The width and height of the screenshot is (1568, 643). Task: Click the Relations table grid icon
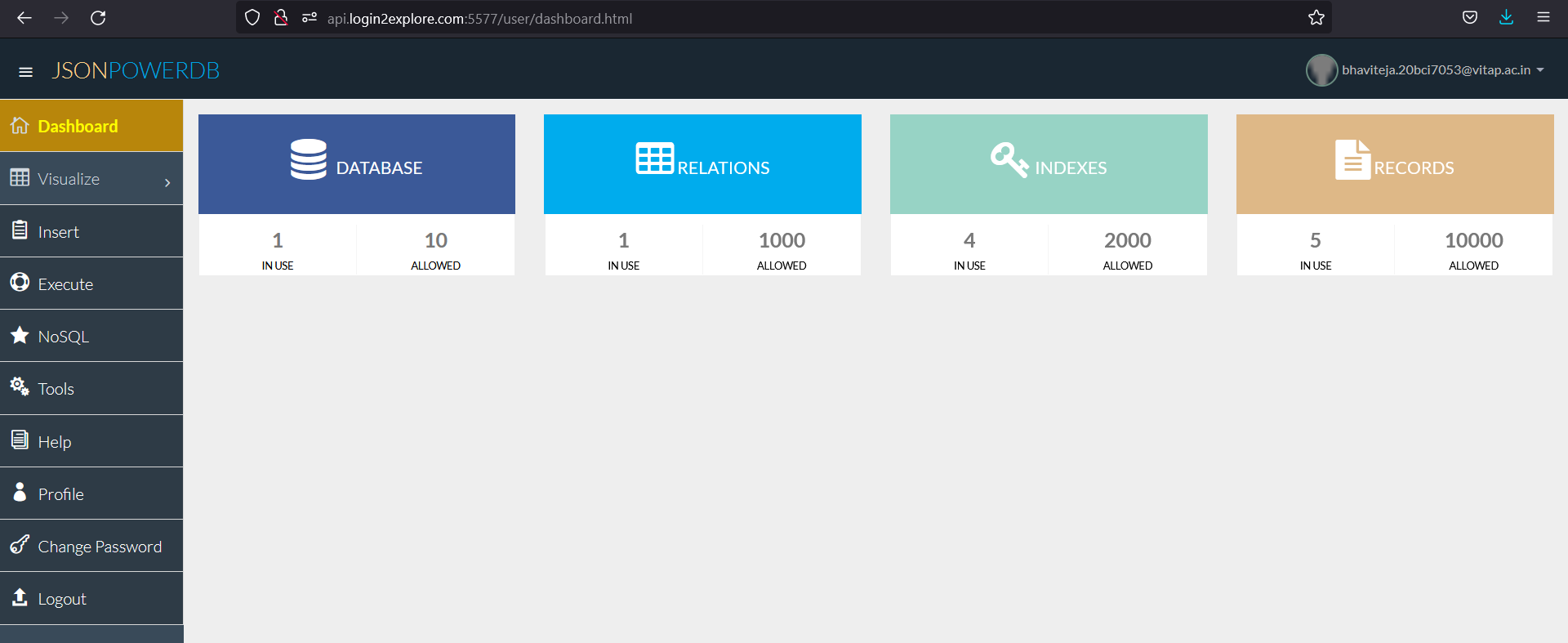(655, 159)
